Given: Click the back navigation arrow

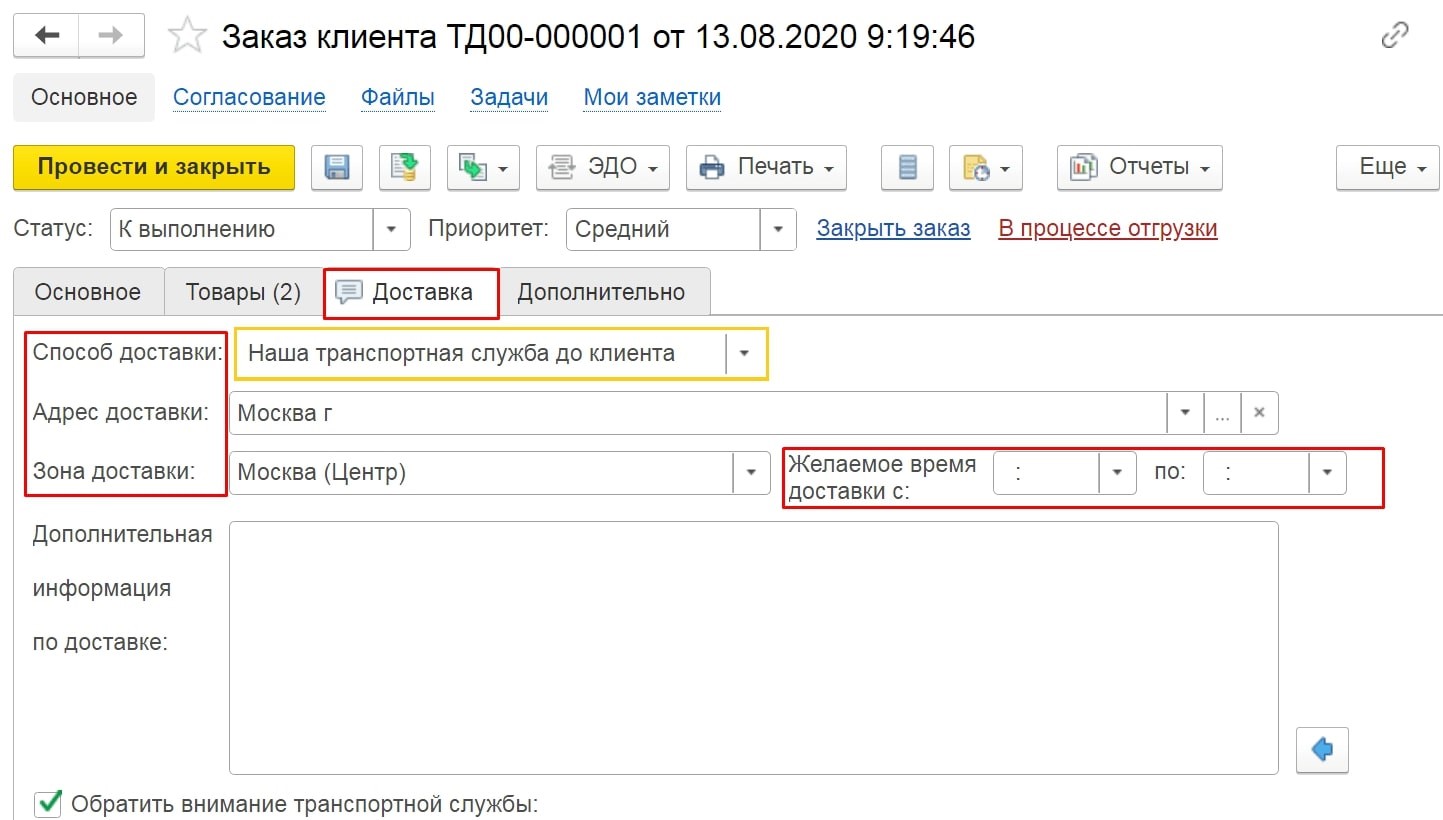Looking at the screenshot, I should (x=46, y=36).
